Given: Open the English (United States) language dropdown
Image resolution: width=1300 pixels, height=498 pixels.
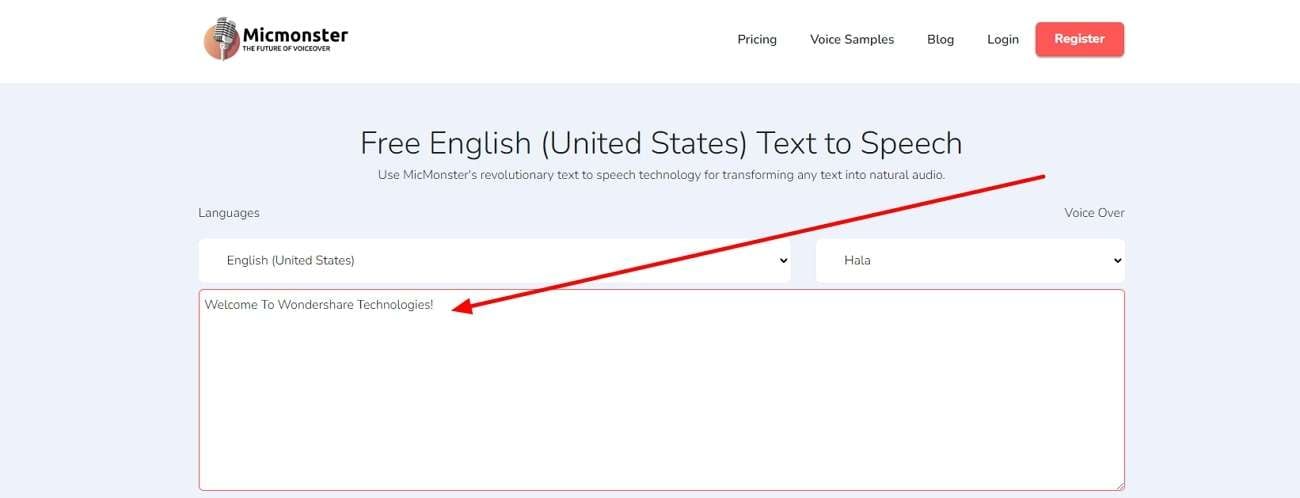Looking at the screenshot, I should 494,260.
